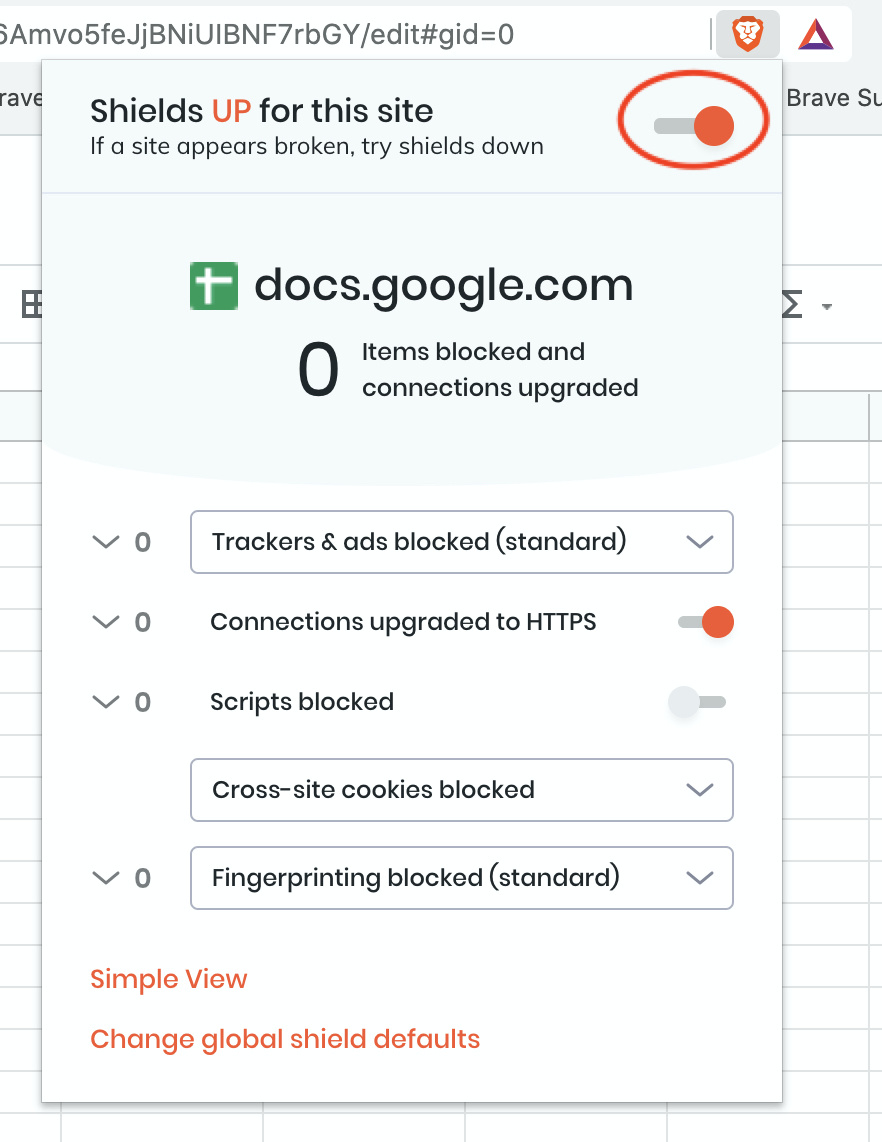Viewport: 882px width, 1142px height.
Task: Click the Brave Shields lion icon
Action: (x=748, y=36)
